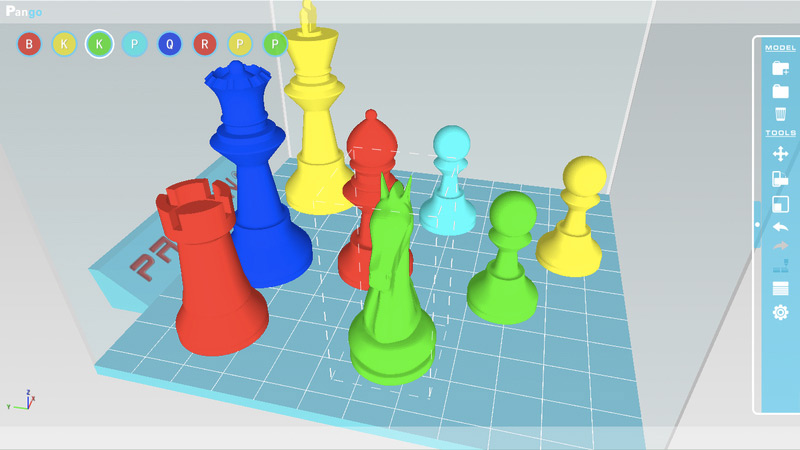The width and height of the screenshot is (800, 450).
Task: Select the Move tool with four arrows
Action: tap(780, 154)
